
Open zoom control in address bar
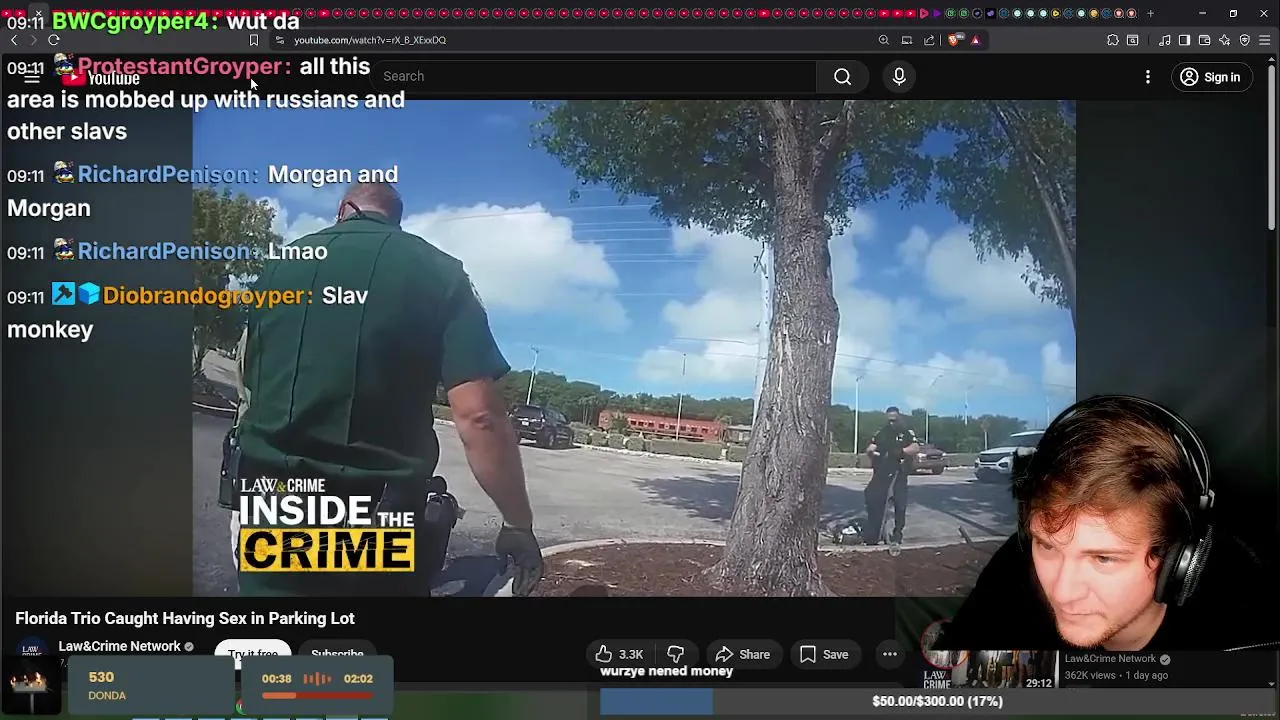(884, 40)
